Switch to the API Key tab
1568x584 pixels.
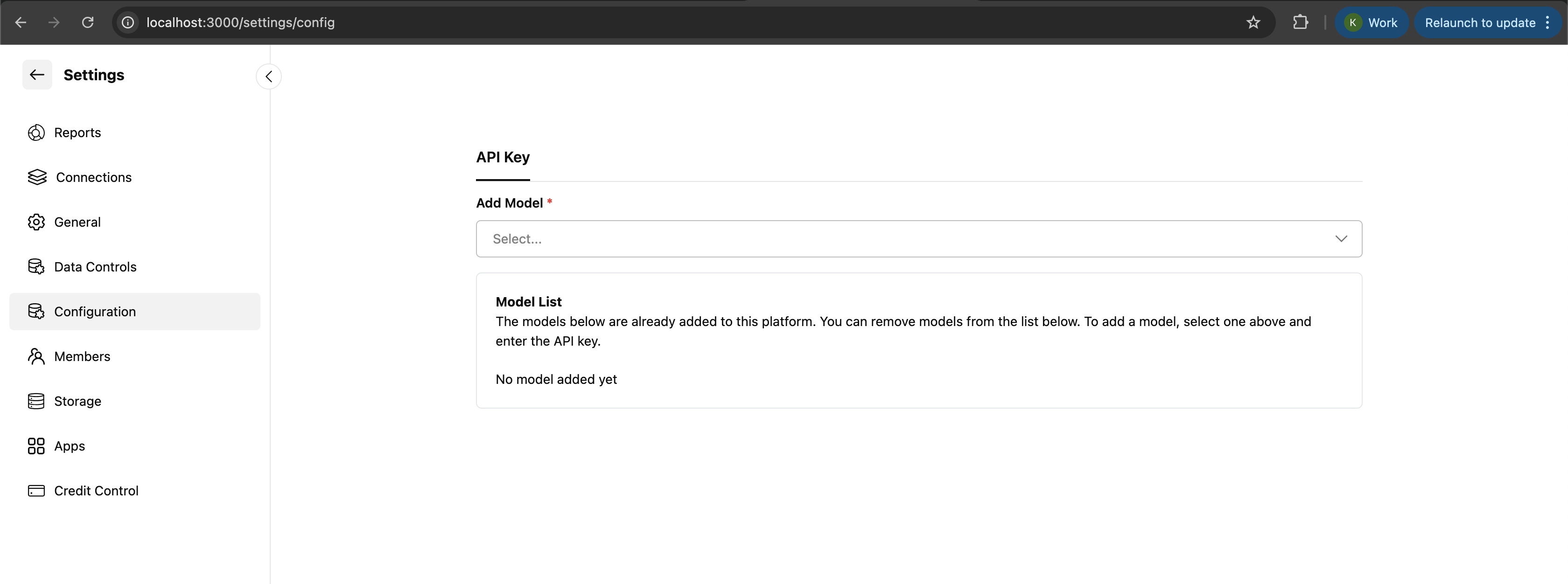(x=502, y=157)
